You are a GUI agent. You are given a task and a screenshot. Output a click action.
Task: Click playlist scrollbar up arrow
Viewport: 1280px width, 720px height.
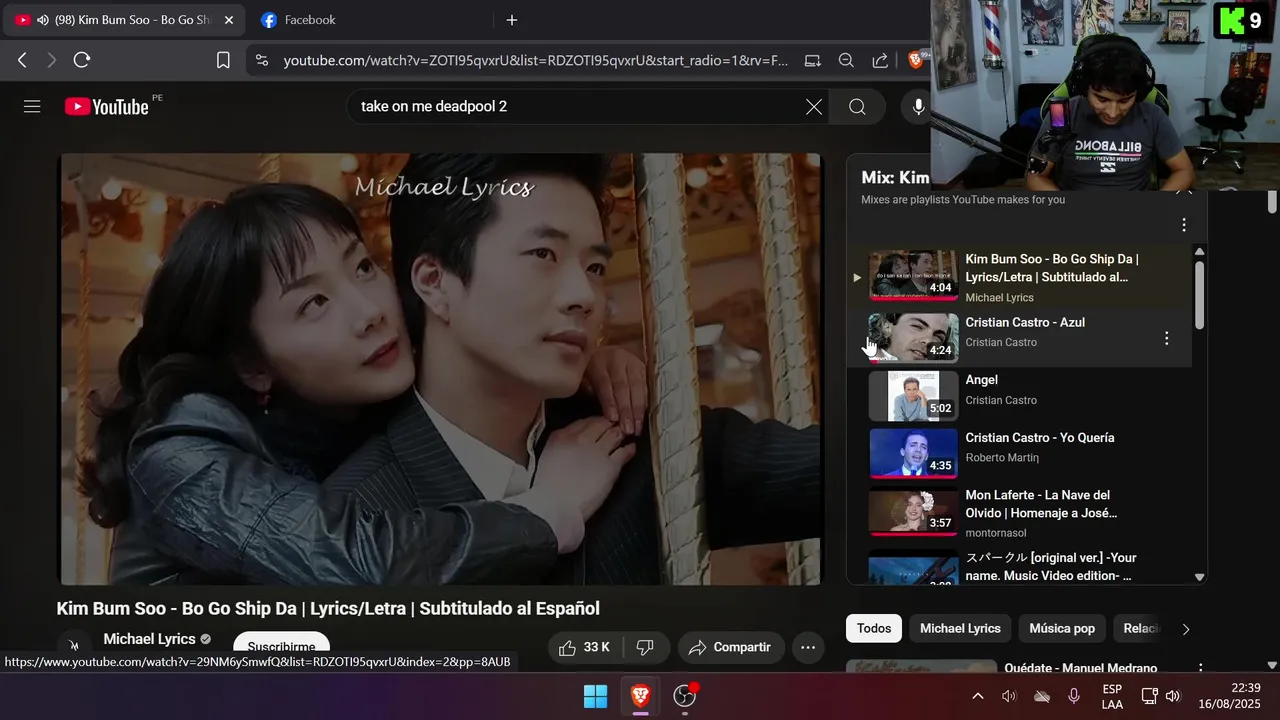pos(1199,251)
